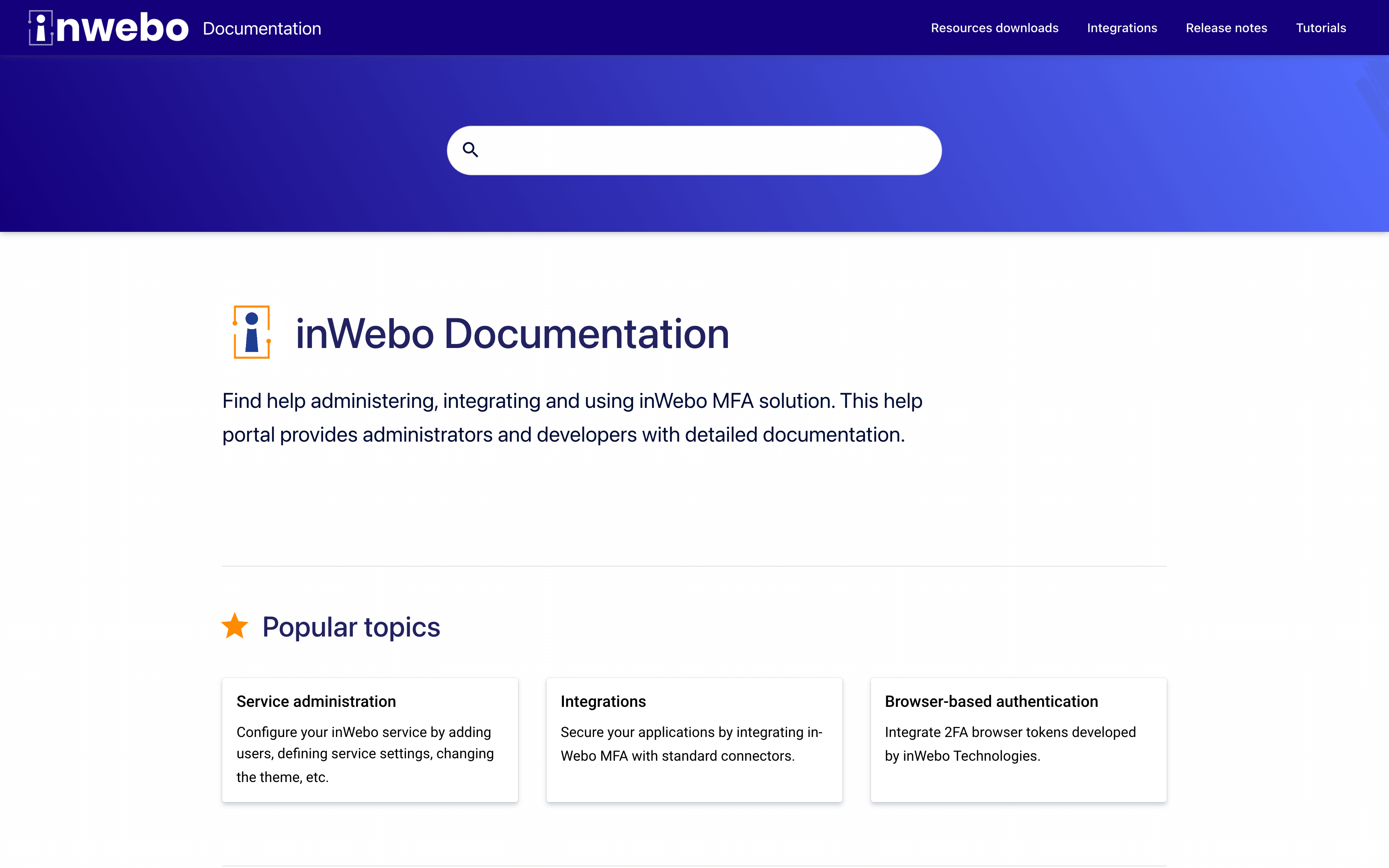Click the Popular topics heading
Viewport: 1389px width, 868px height.
(x=351, y=627)
